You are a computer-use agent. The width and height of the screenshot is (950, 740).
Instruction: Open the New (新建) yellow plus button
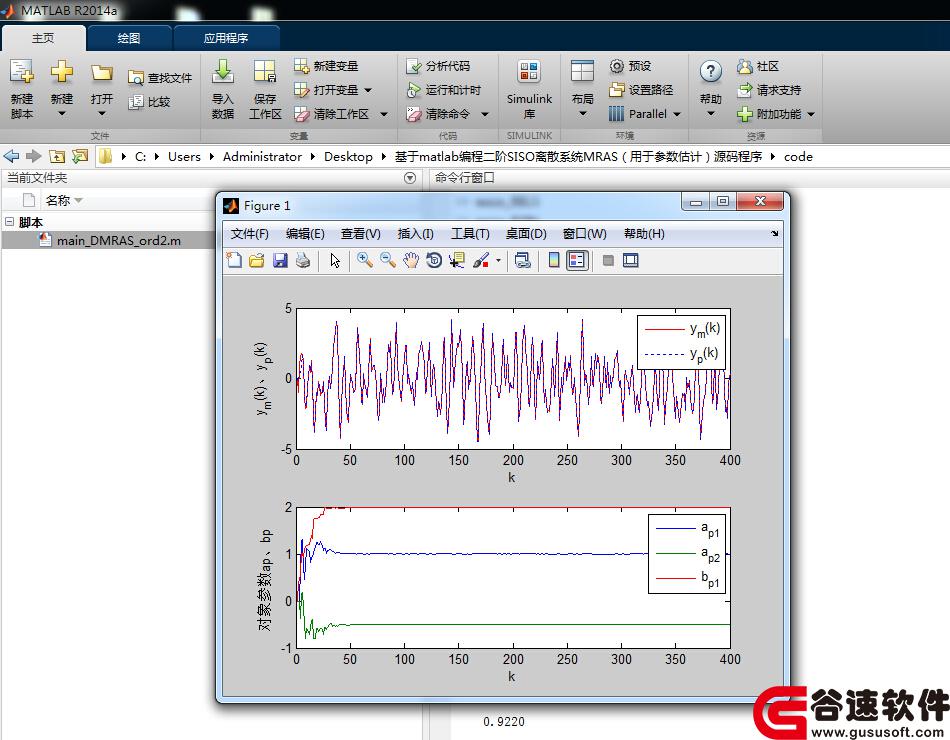tap(61, 72)
